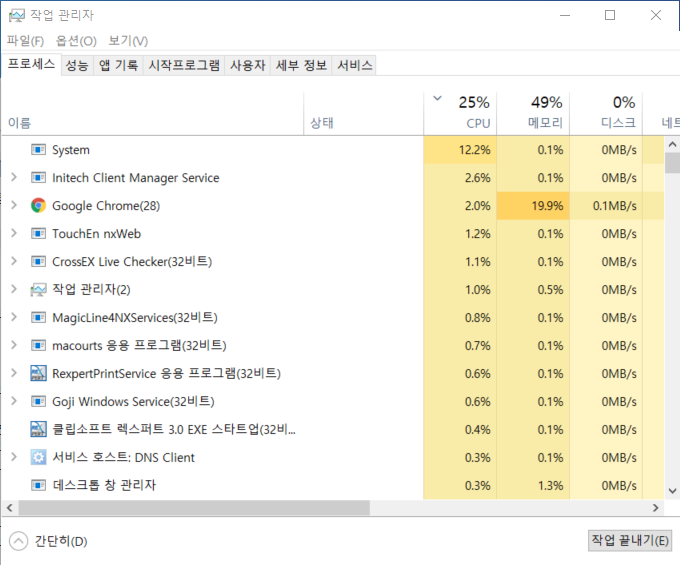Sort by the 상태 column header
Image resolution: width=680 pixels, height=565 pixels.
(363, 114)
